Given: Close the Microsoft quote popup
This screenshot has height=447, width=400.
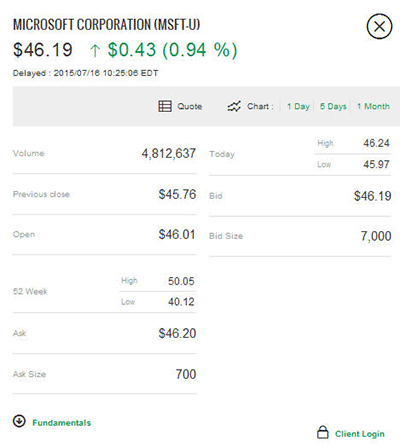Looking at the screenshot, I should [379, 26].
